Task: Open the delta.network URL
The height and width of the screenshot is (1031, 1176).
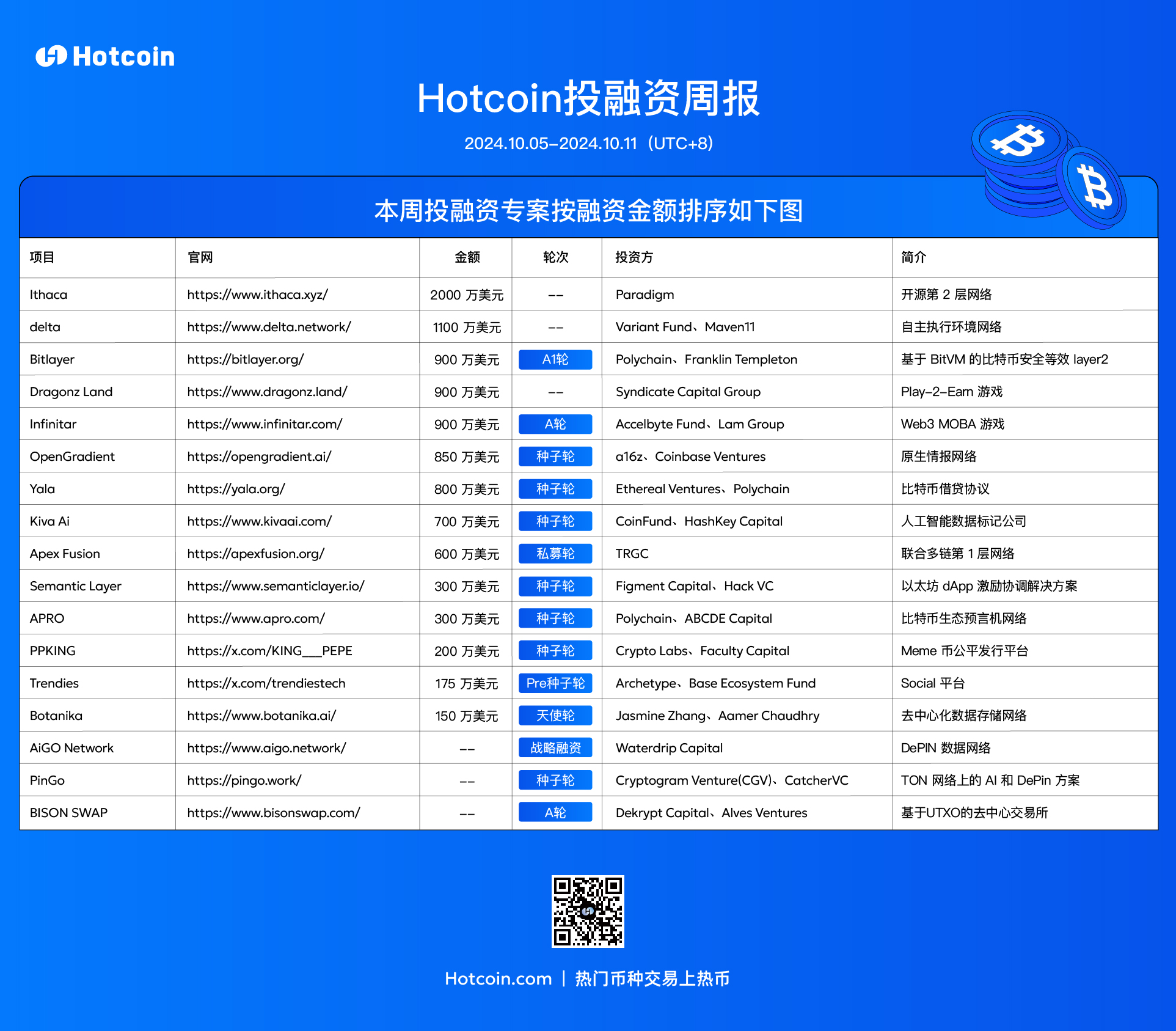Action: click(269, 327)
